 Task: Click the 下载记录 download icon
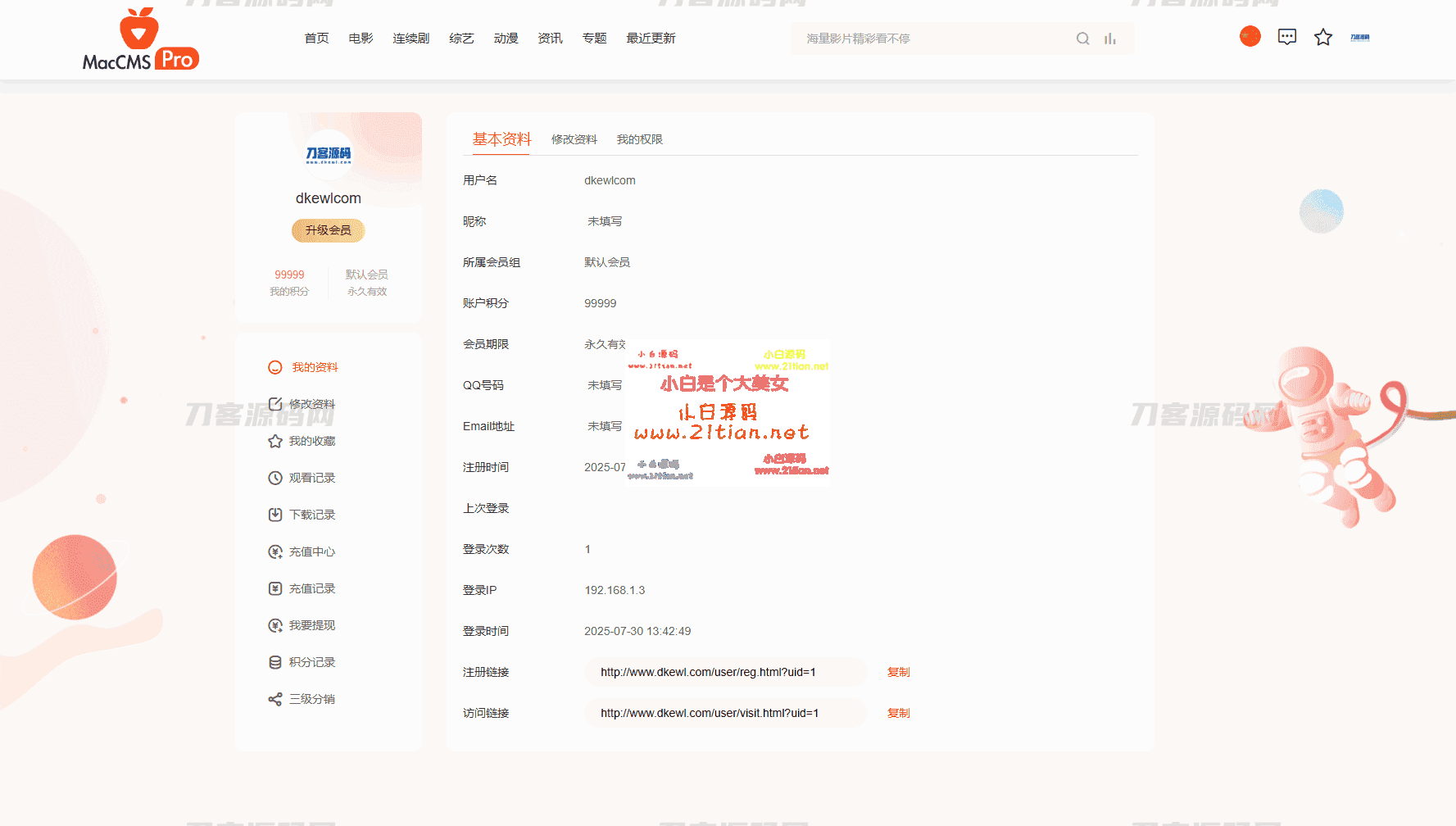(x=274, y=515)
